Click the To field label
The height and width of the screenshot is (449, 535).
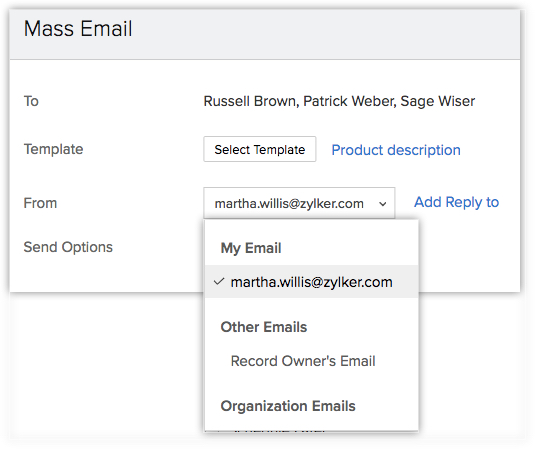(31, 101)
